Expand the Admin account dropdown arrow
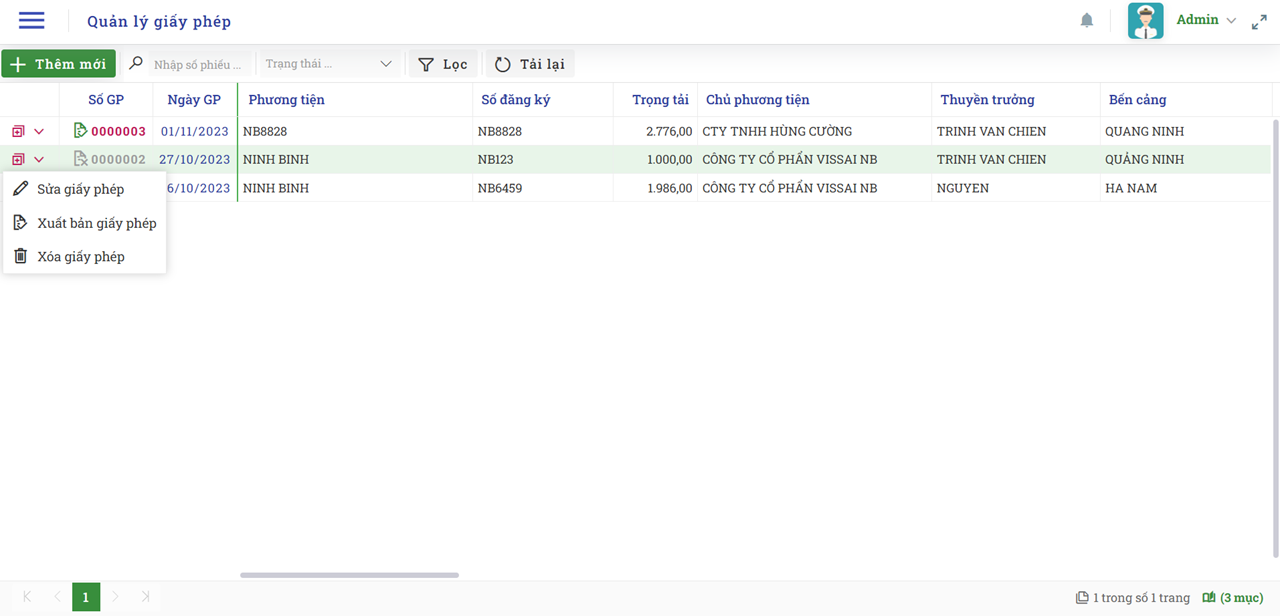 pyautogui.click(x=1231, y=21)
